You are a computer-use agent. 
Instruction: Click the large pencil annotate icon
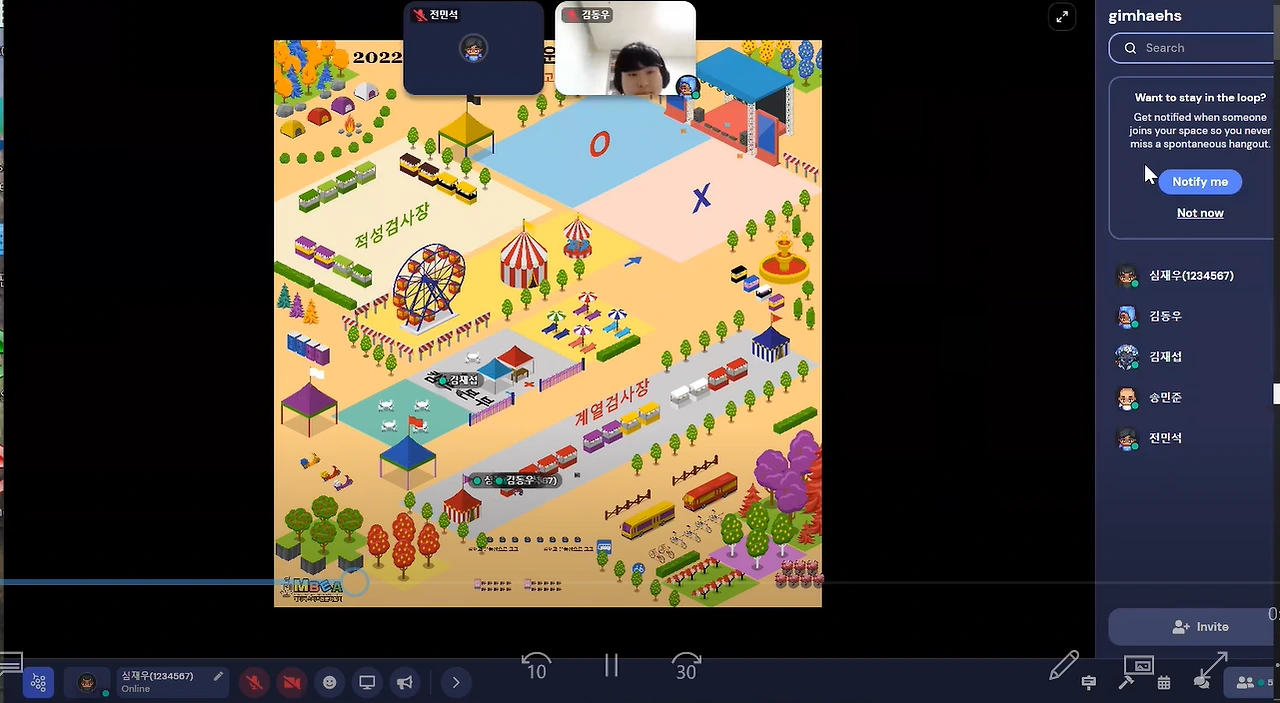point(1064,666)
